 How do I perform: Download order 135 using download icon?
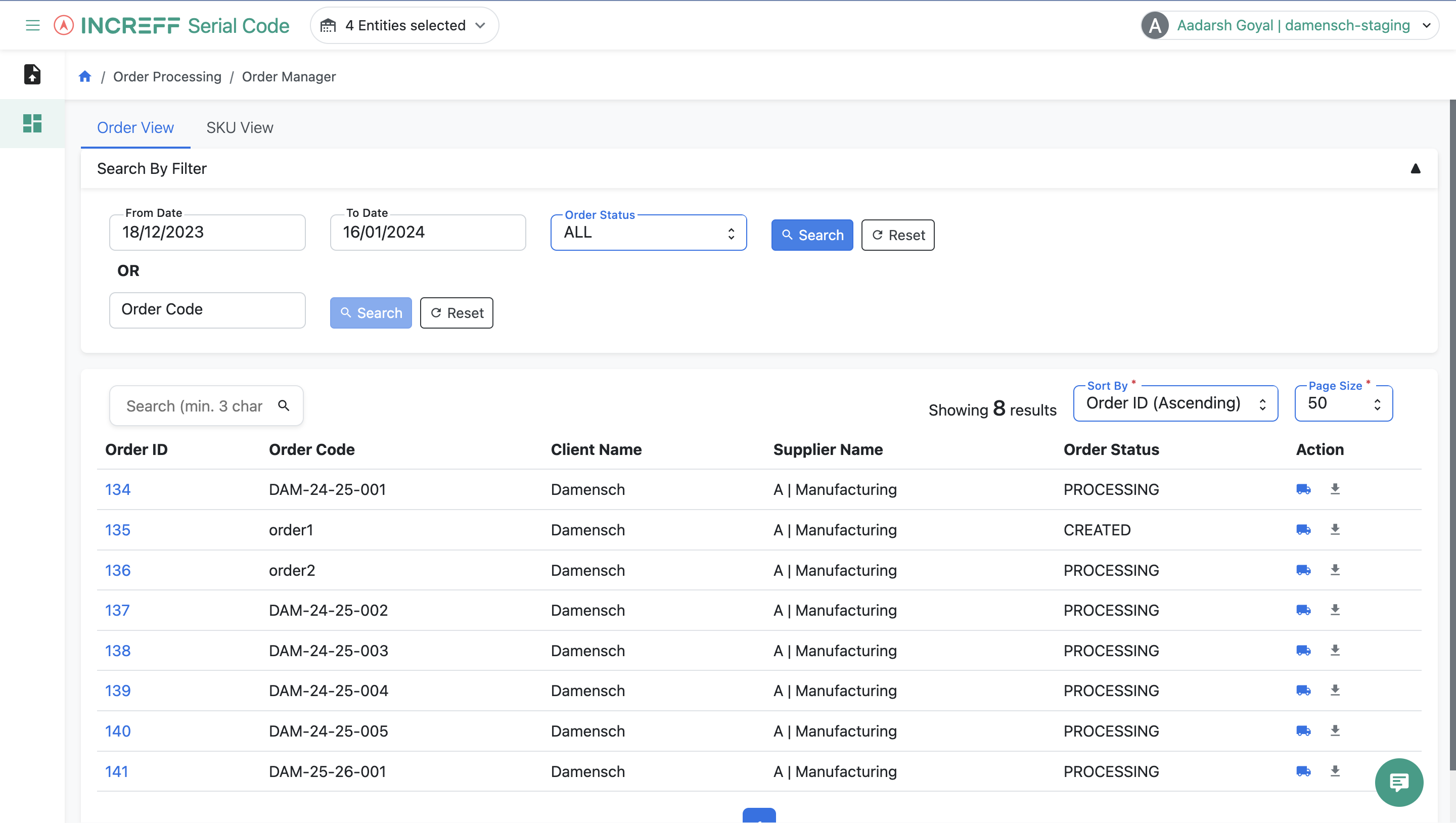click(x=1335, y=529)
